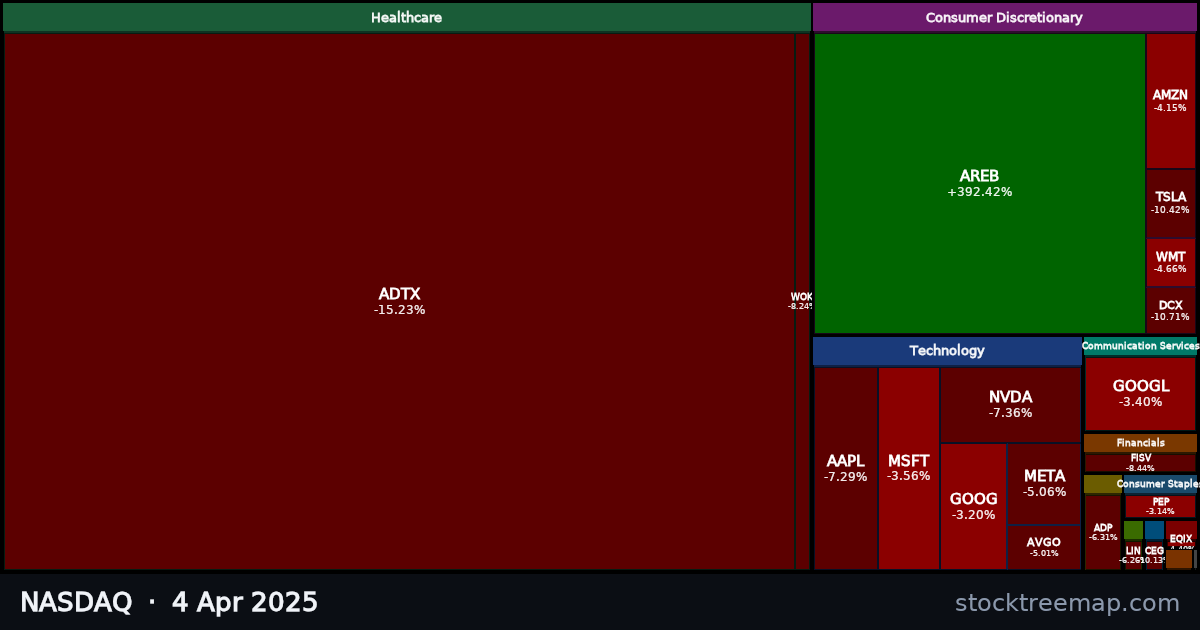
Task: Select the AVGO -5.01% tile
Action: 1044,547
